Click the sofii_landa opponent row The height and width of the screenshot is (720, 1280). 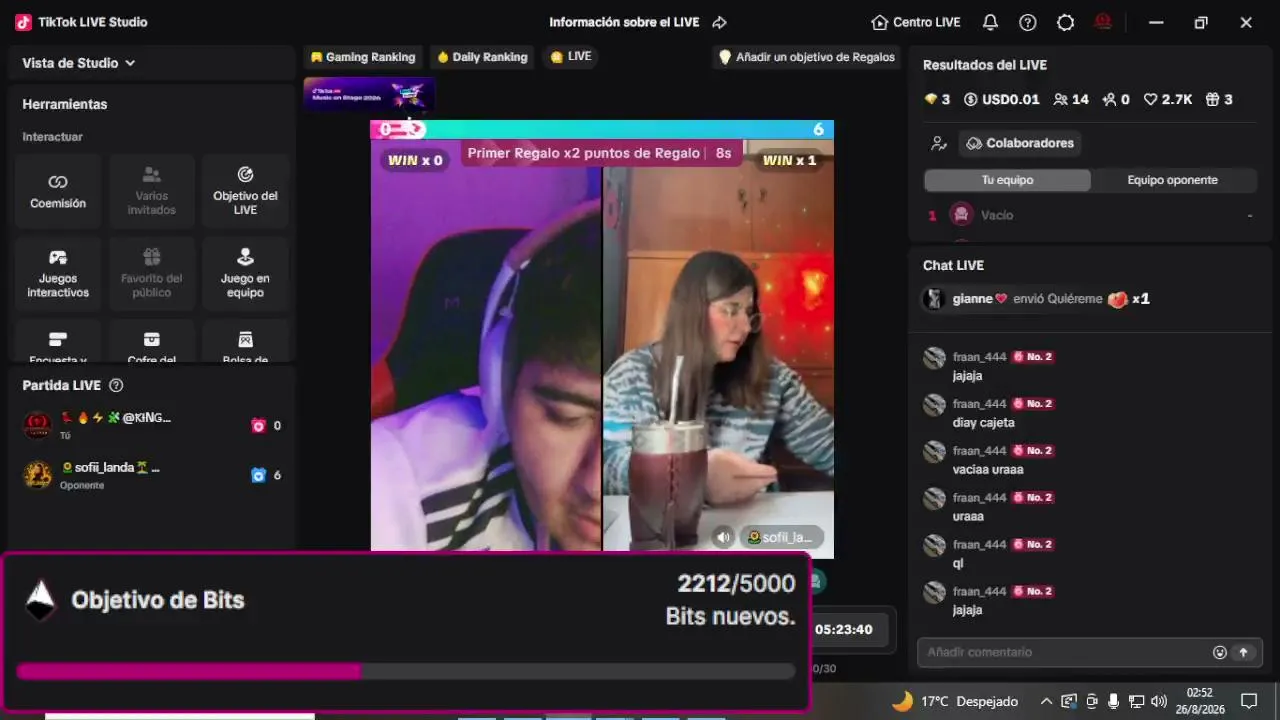(152, 475)
